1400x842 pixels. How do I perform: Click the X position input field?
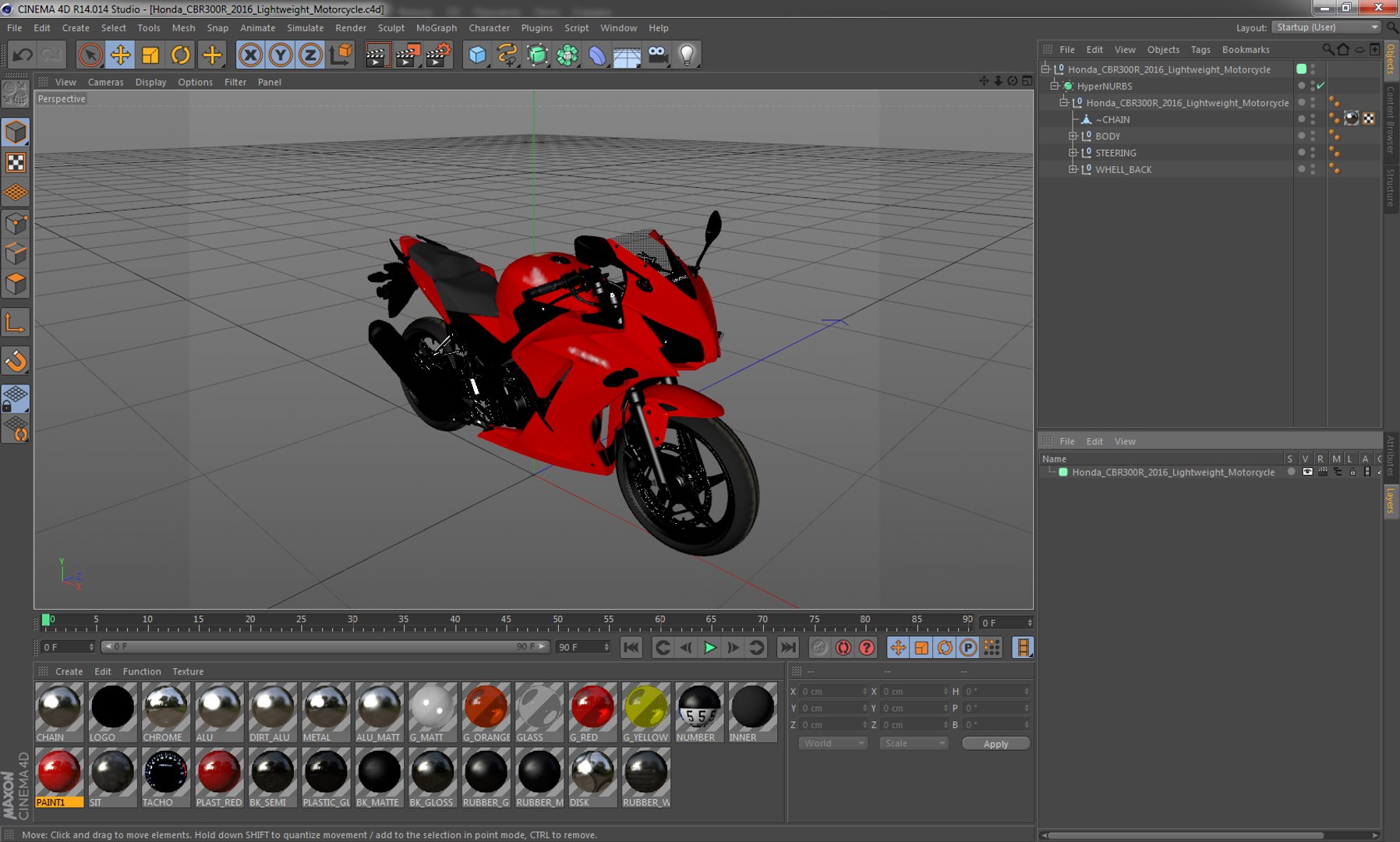pyautogui.click(x=834, y=692)
